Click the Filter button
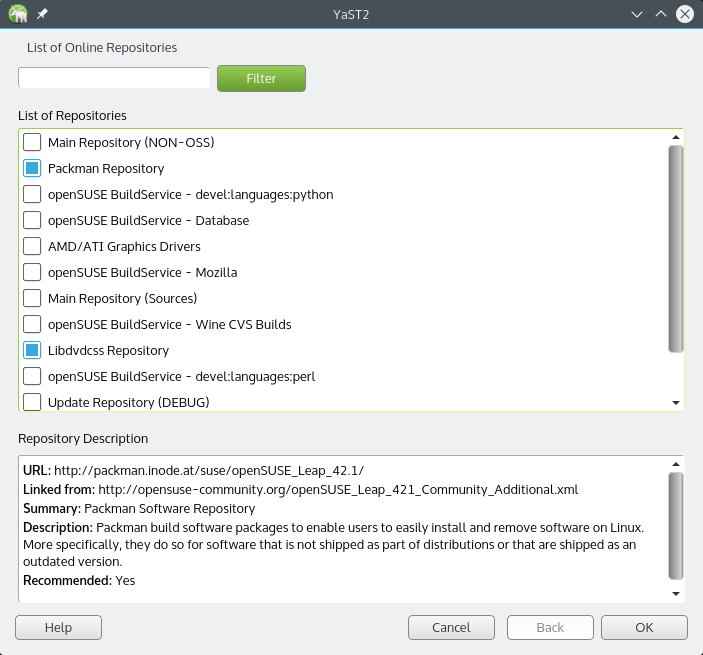The image size is (703, 655). 261,78
